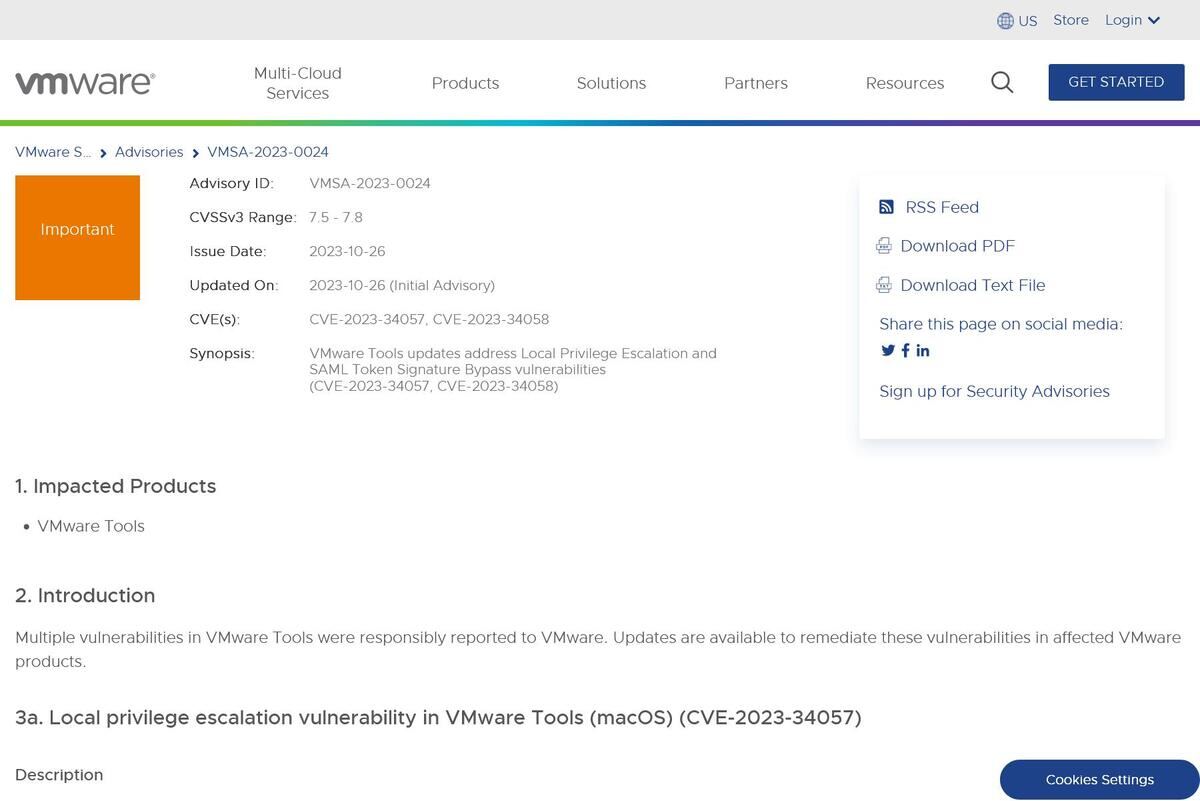Click the CVSSv3 range value 7.5 - 7.8

(336, 217)
